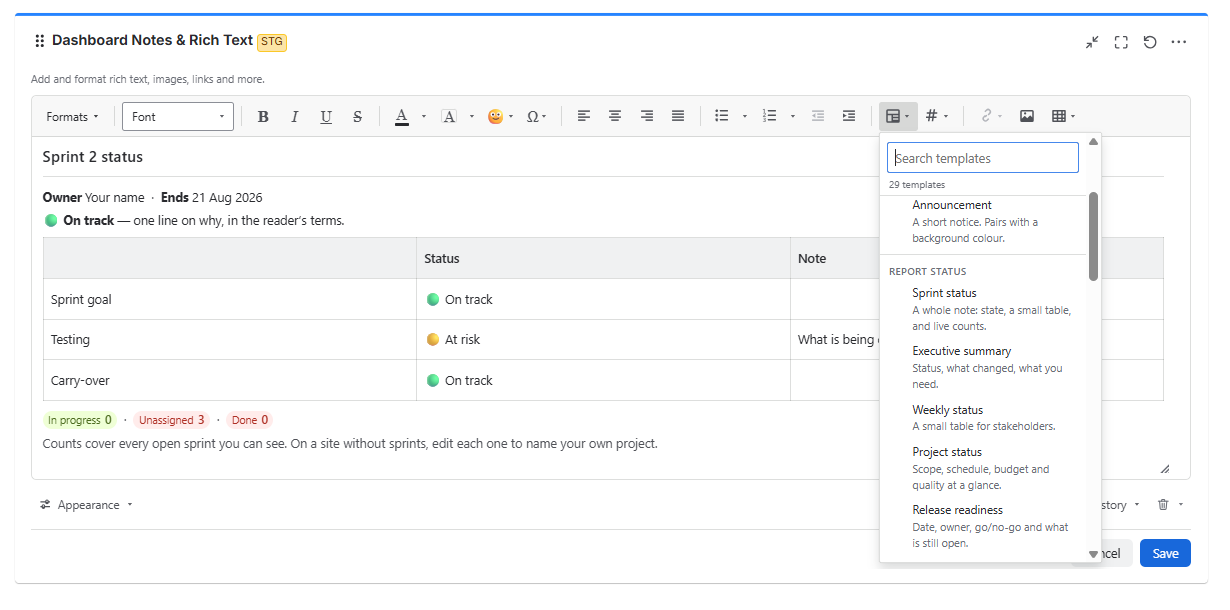
Task: Open the more options ellipsis menu
Action: 1179,42
